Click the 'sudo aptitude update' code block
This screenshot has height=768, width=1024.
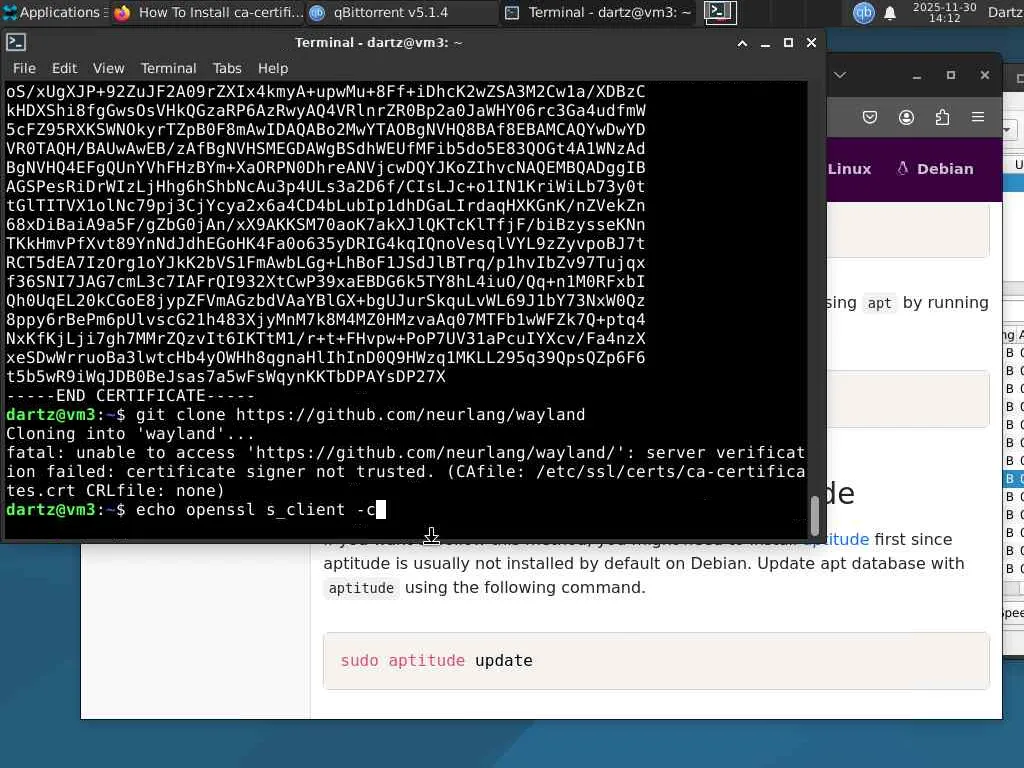click(x=656, y=661)
